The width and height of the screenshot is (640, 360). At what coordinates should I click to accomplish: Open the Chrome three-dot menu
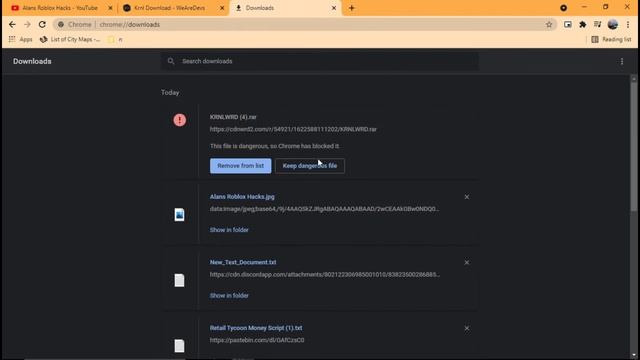point(628,24)
